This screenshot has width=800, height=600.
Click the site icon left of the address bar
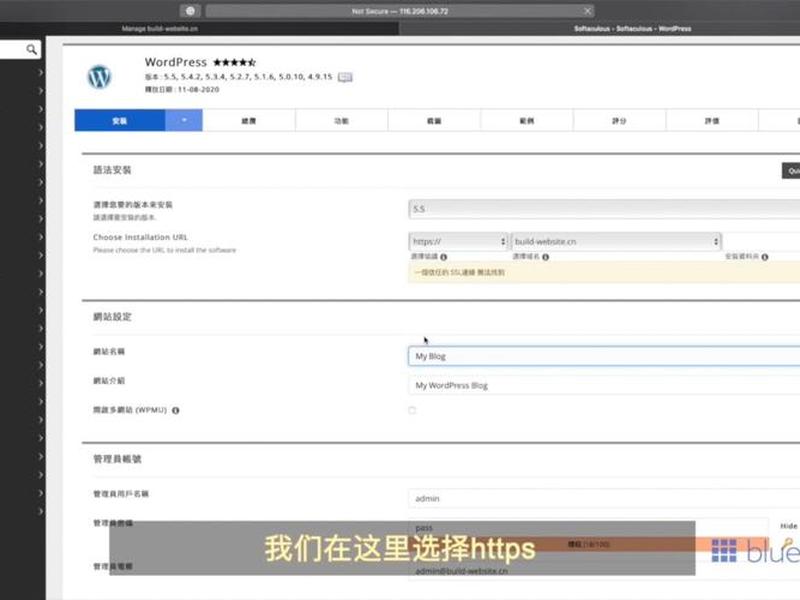(190, 11)
